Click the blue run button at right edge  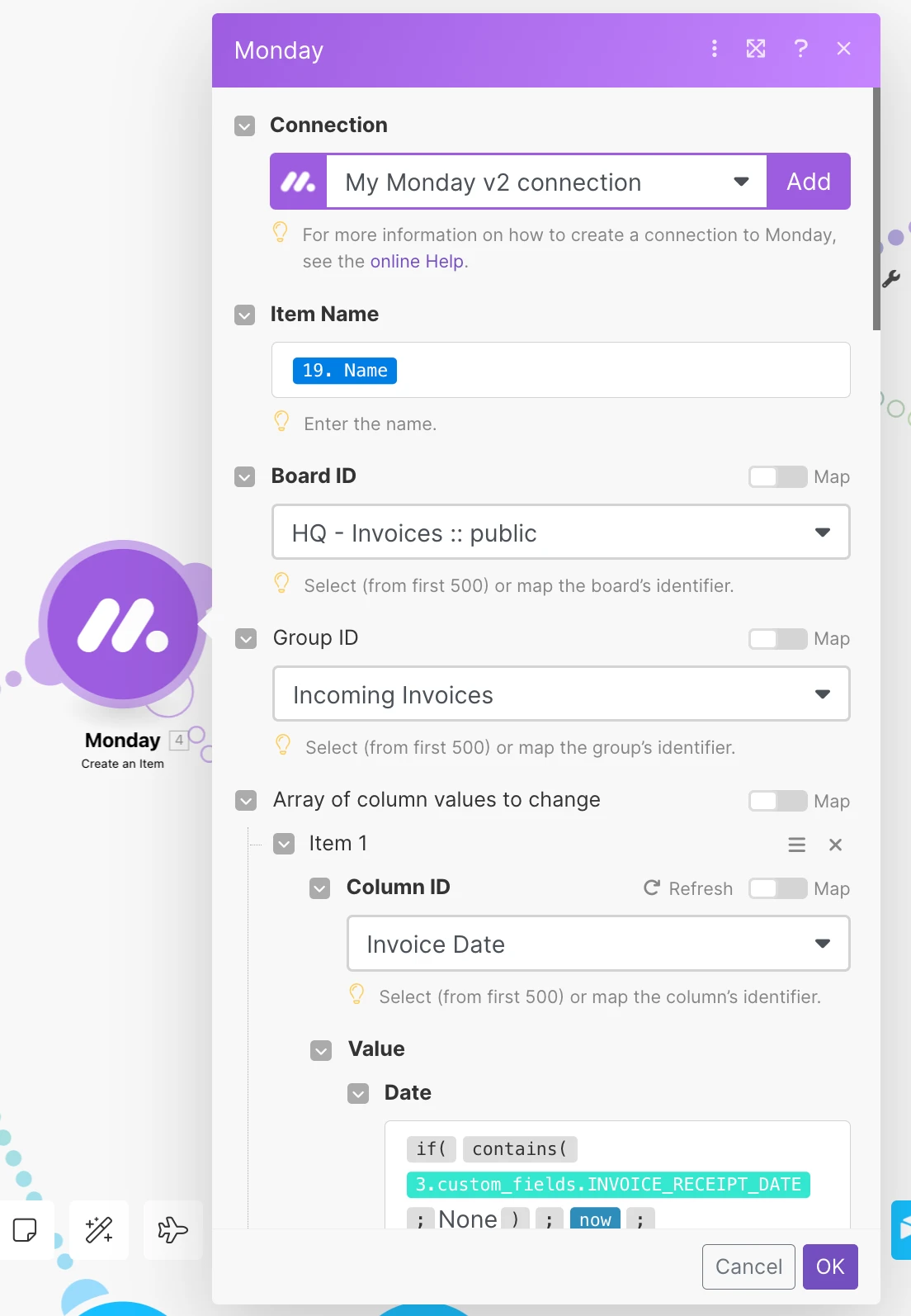(x=901, y=1229)
